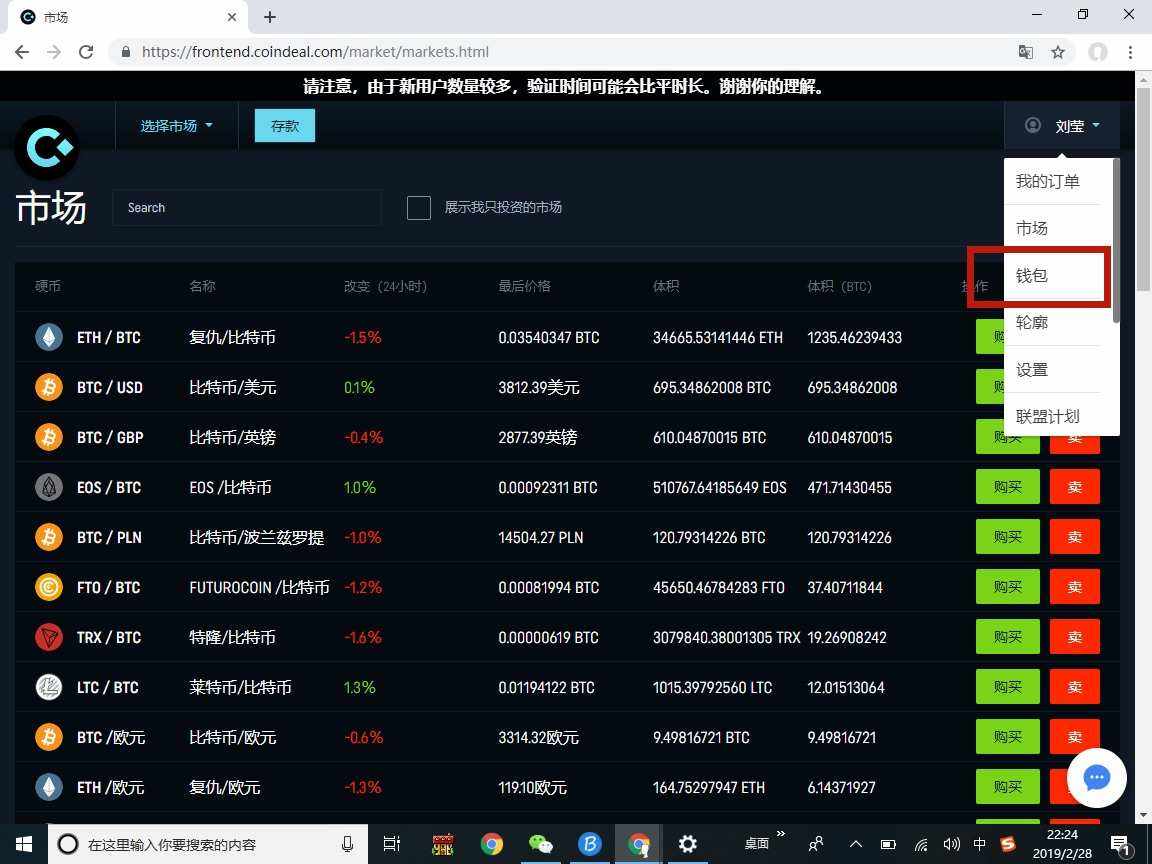
Task: Click the ETH / BTC Ethereum coin icon
Action: pos(49,337)
